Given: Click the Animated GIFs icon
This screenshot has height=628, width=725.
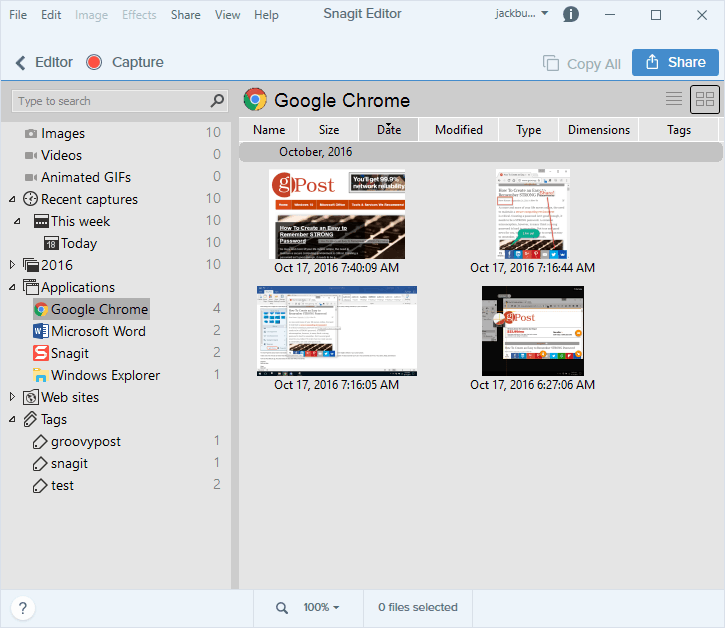Looking at the screenshot, I should (x=31, y=178).
